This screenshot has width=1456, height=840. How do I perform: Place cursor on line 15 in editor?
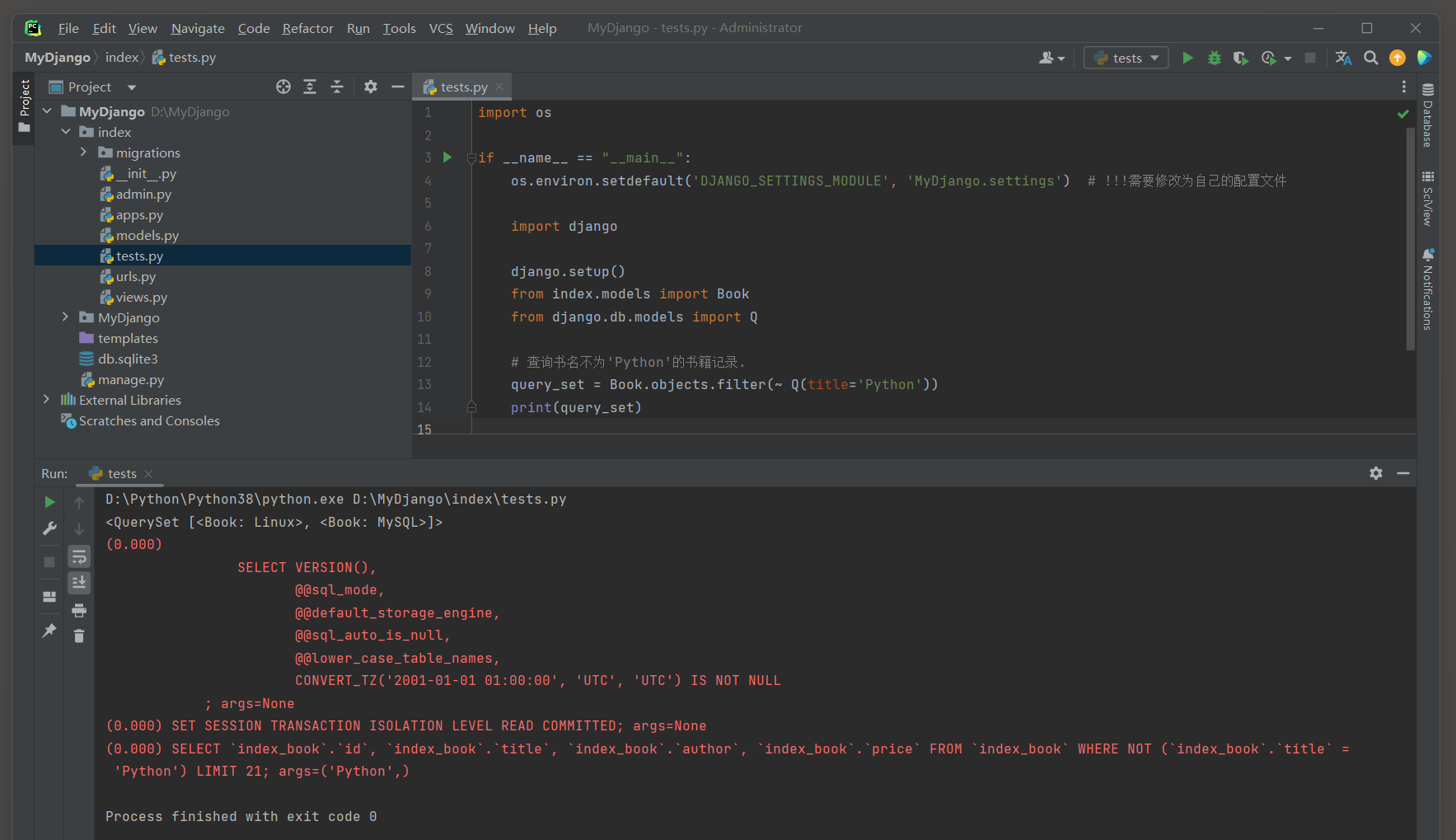pos(939,429)
